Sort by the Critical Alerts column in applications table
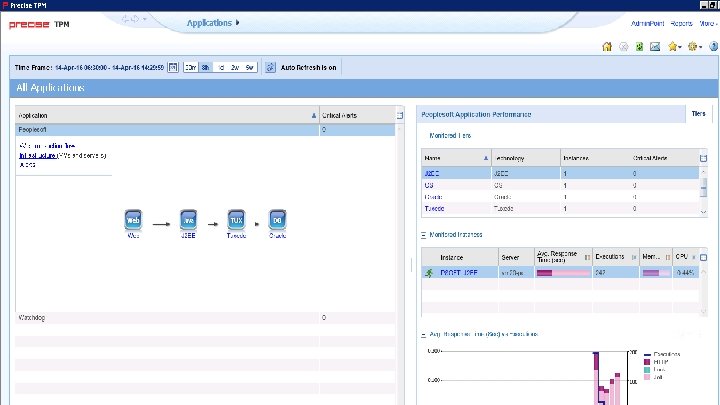 (x=357, y=116)
